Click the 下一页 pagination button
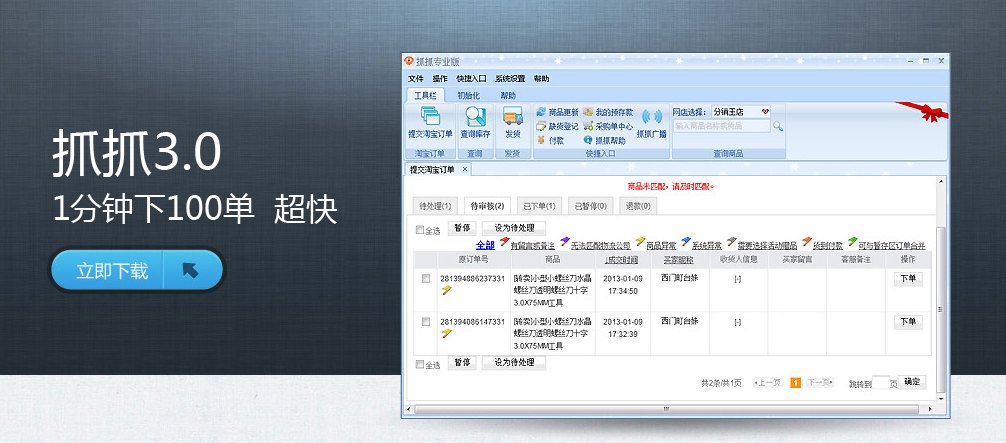Image resolution: width=1006 pixels, height=443 pixels. (819, 383)
